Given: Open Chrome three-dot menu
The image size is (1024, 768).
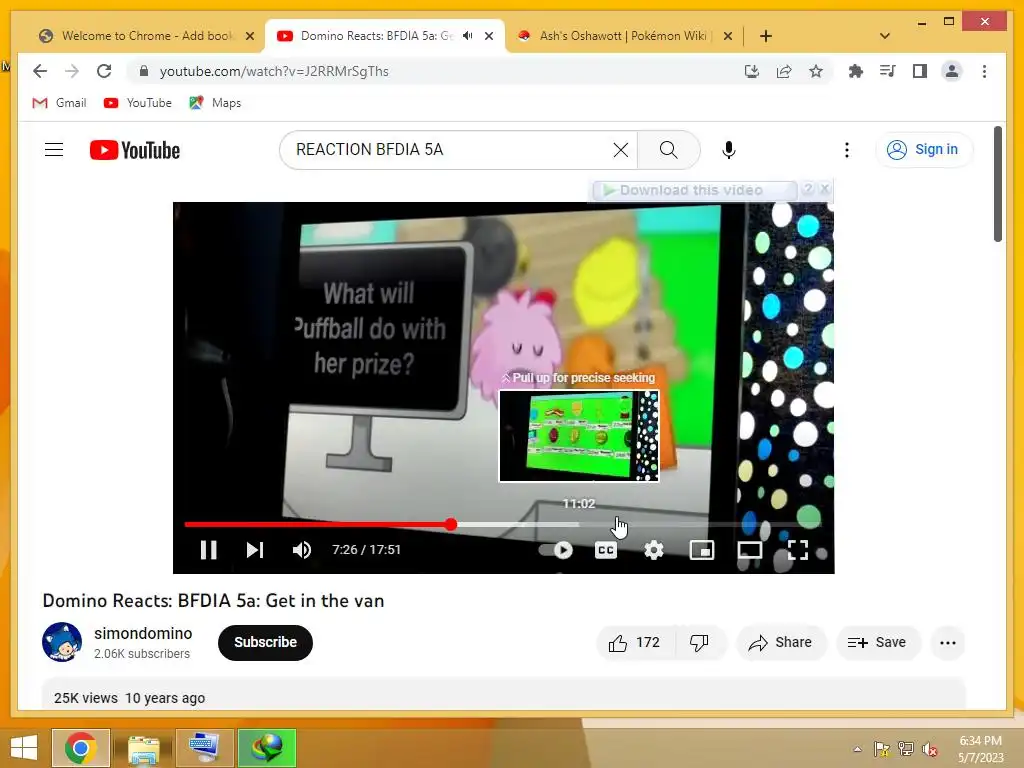Looking at the screenshot, I should [984, 71].
